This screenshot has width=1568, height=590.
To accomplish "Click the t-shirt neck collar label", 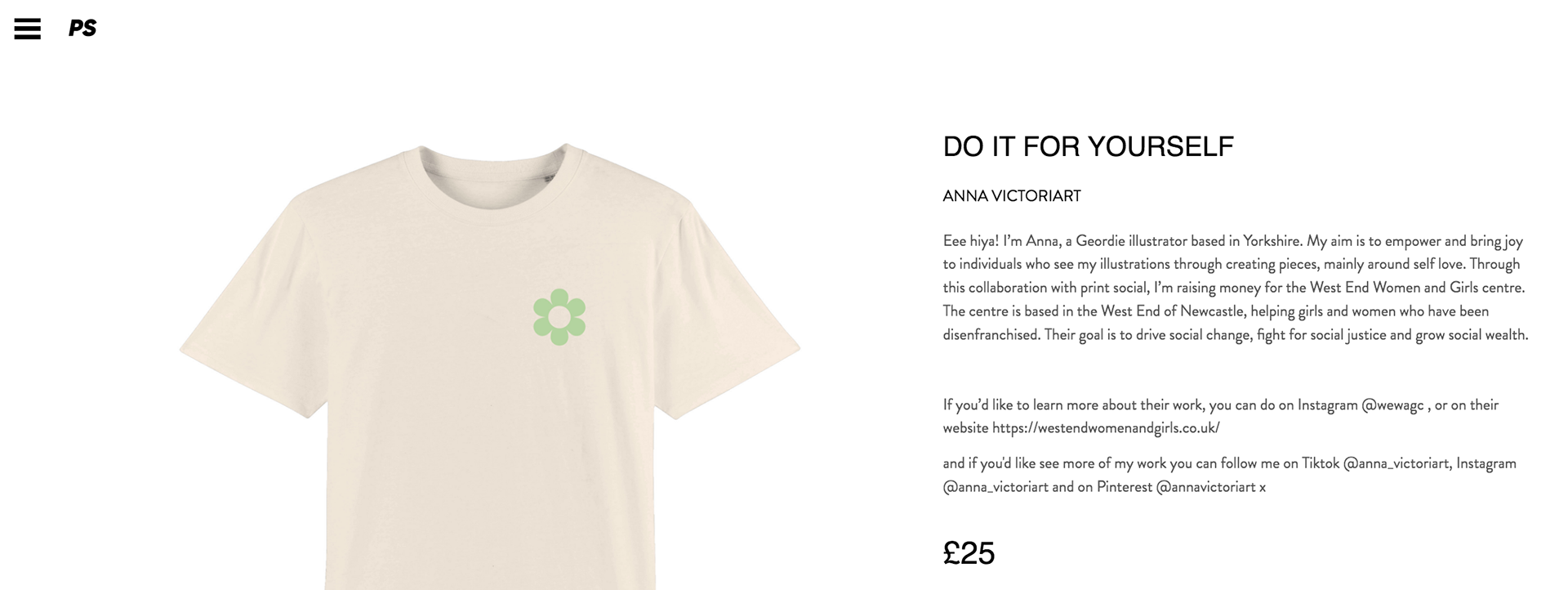I will pyautogui.click(x=550, y=176).
